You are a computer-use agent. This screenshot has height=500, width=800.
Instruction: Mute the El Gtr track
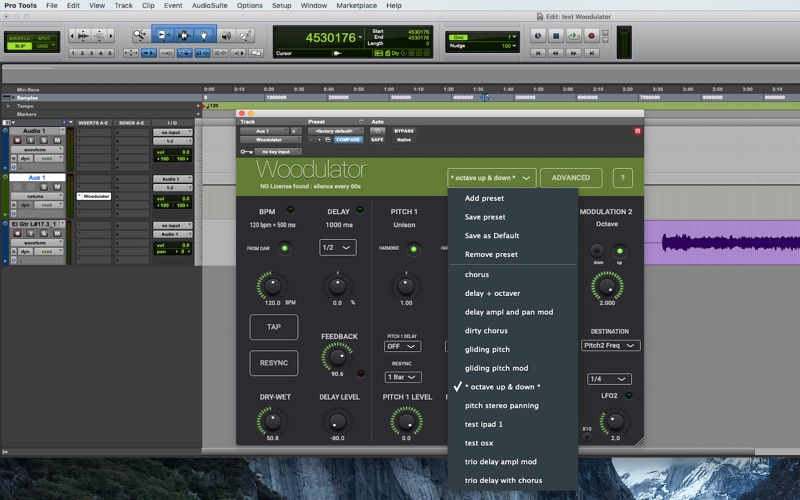[x=57, y=233]
